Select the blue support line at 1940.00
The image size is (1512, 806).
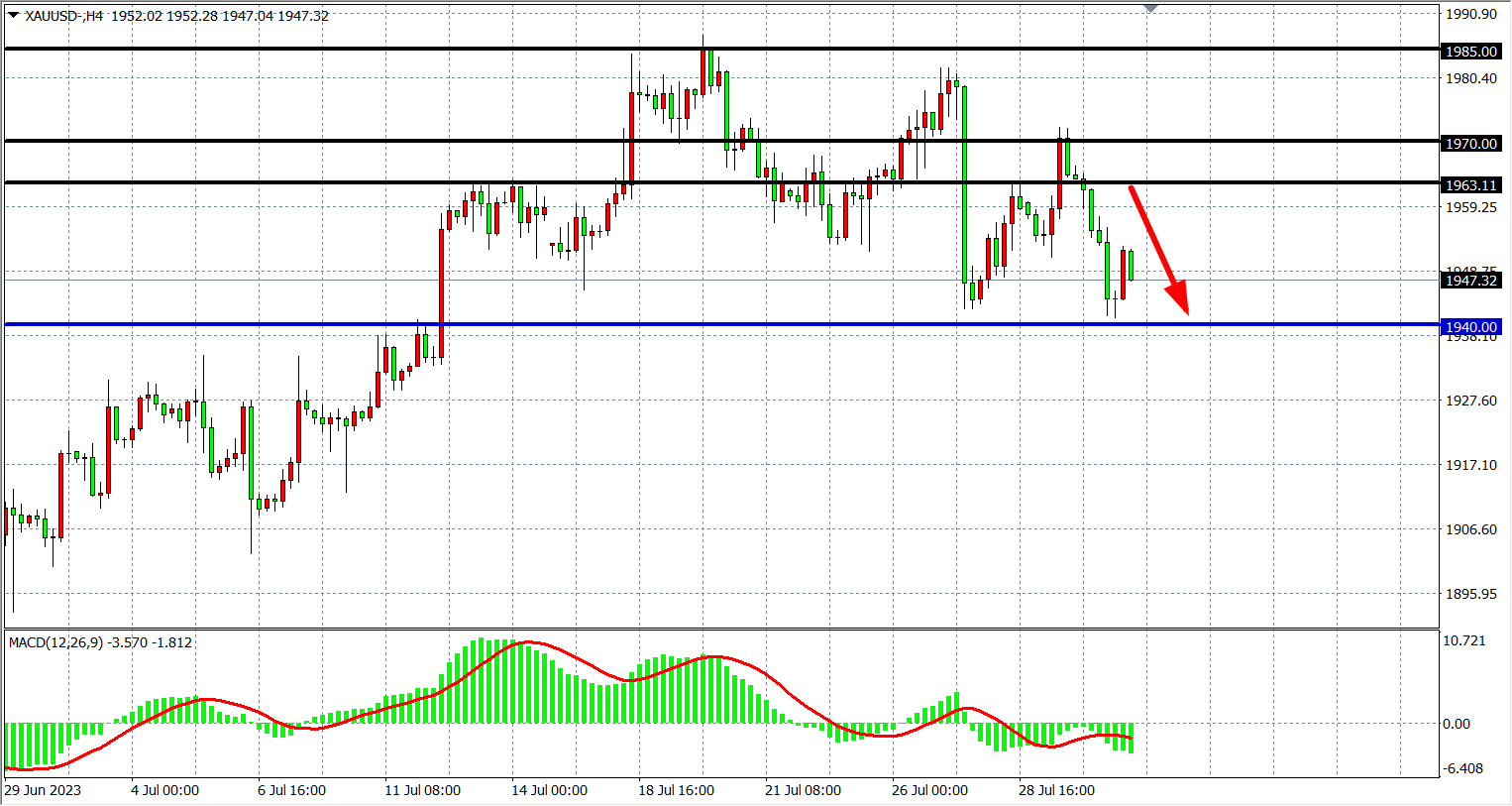tap(694, 324)
